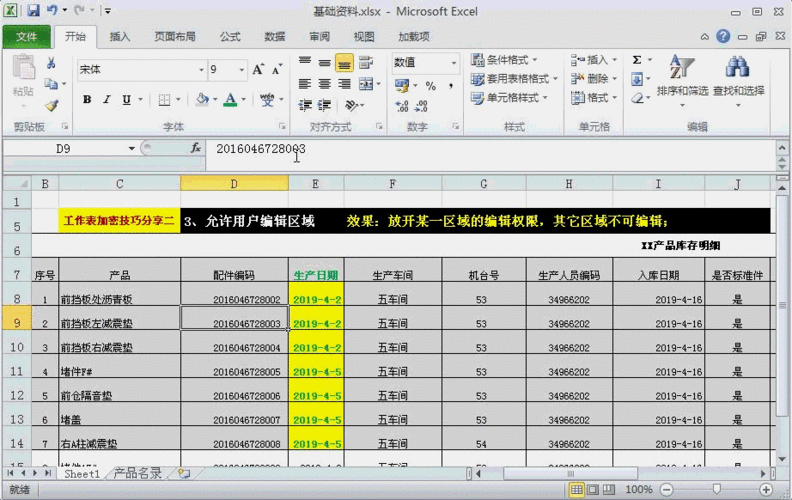This screenshot has height=500, width=792.
Task: Toggle the highlighted bottom align icon
Action: [x=344, y=62]
